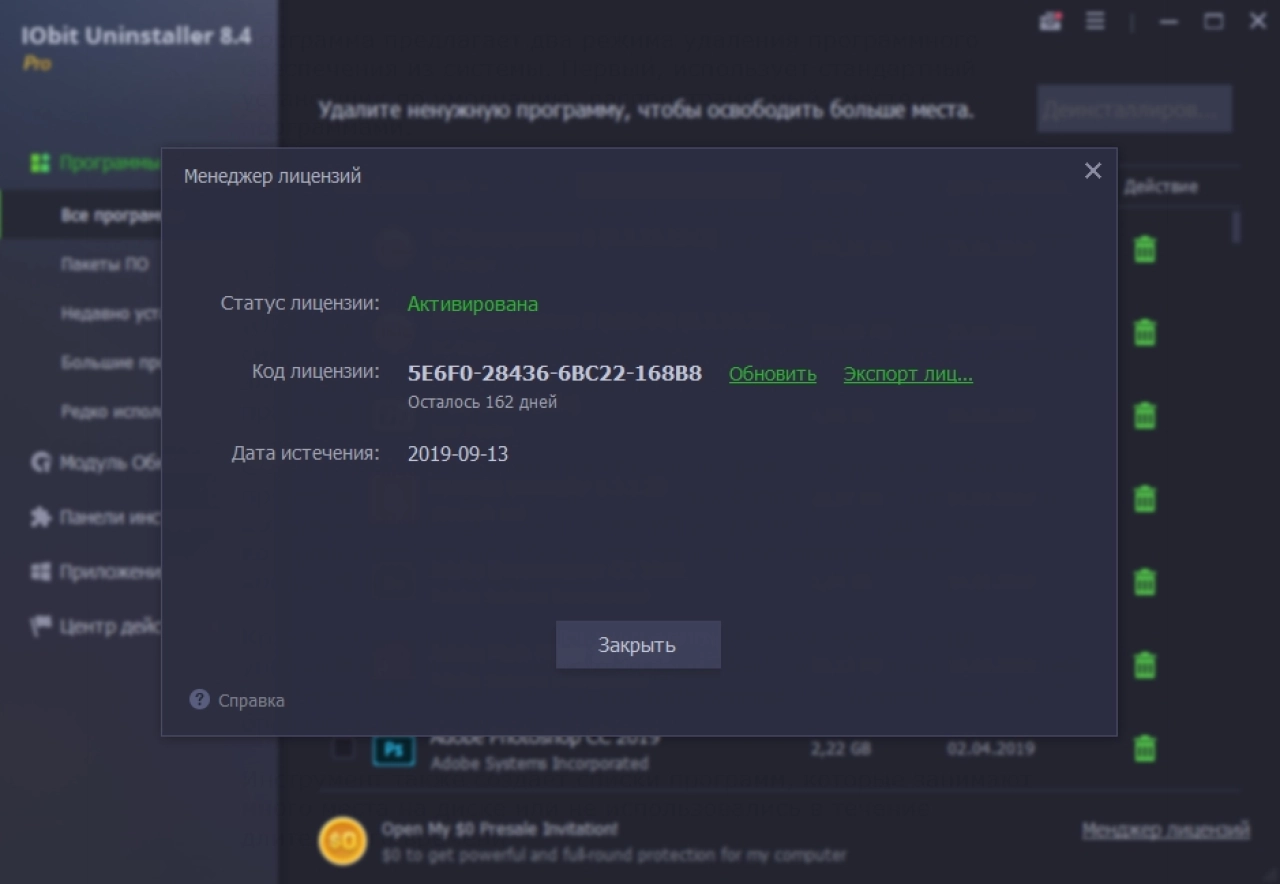Tick the Adobe Photoshop CC 2019 checkbox
This screenshot has height=884, width=1280.
click(342, 749)
